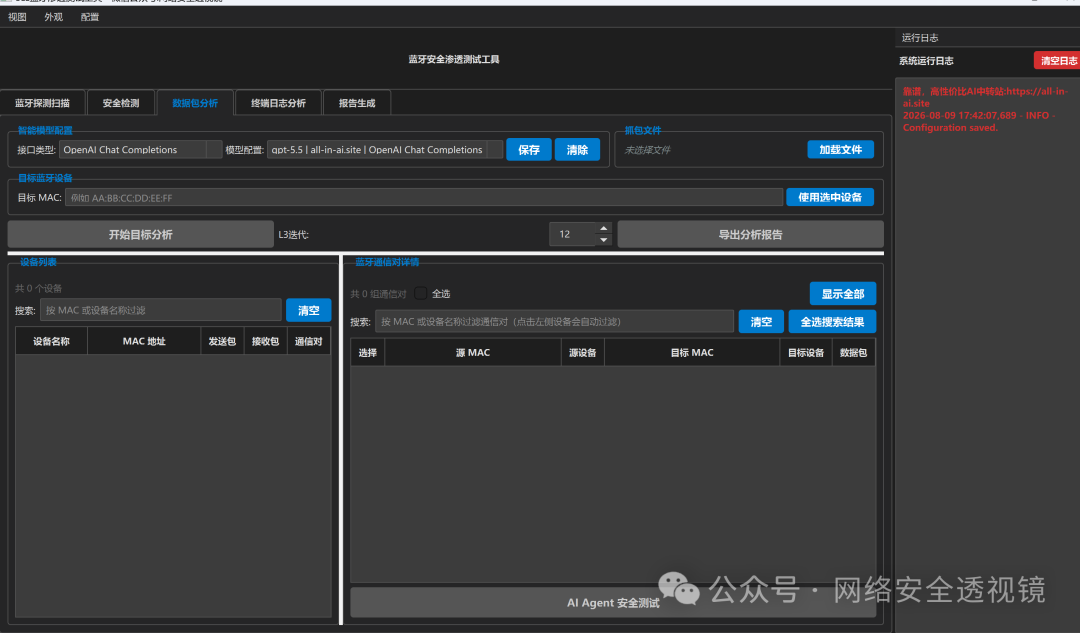Click the L3迭代 number field showing 12
The height and width of the screenshot is (633, 1080).
tap(573, 234)
